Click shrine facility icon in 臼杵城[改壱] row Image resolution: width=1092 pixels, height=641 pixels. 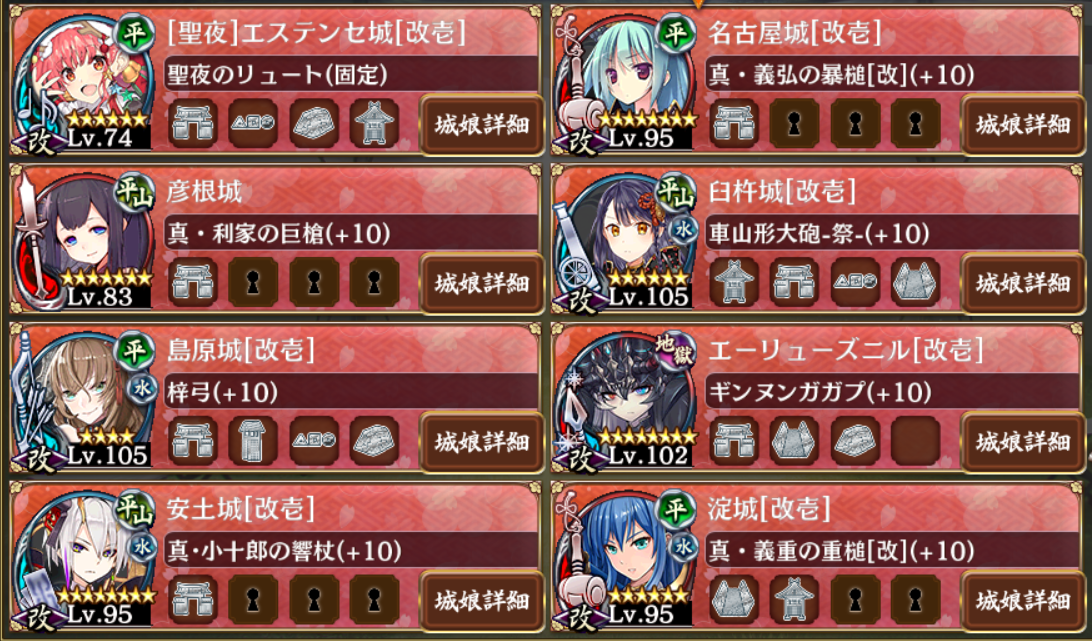point(734,283)
